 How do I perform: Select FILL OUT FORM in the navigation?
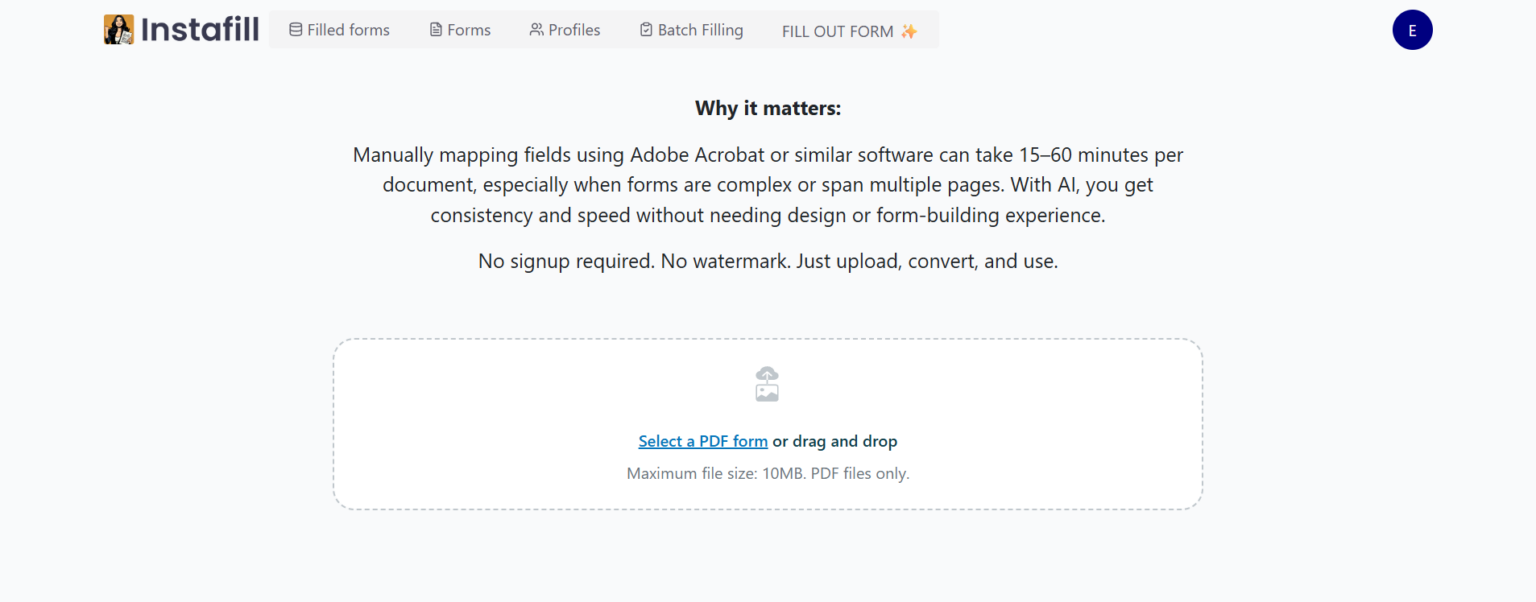839,31
